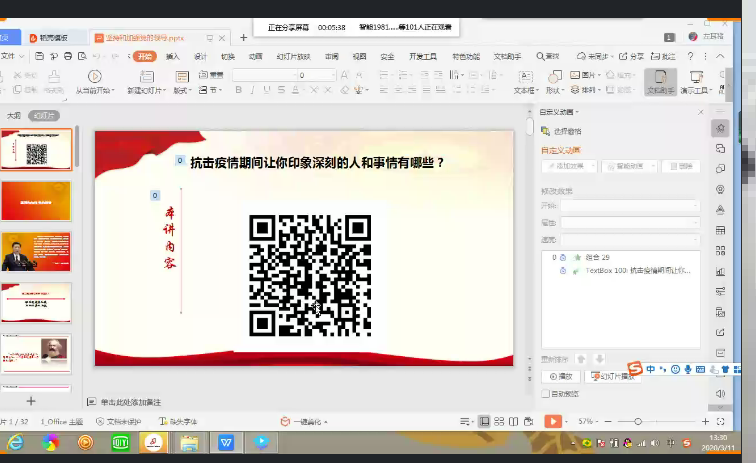756x463 pixels.
Task: Open the 设计 design tab
Action: (201, 56)
